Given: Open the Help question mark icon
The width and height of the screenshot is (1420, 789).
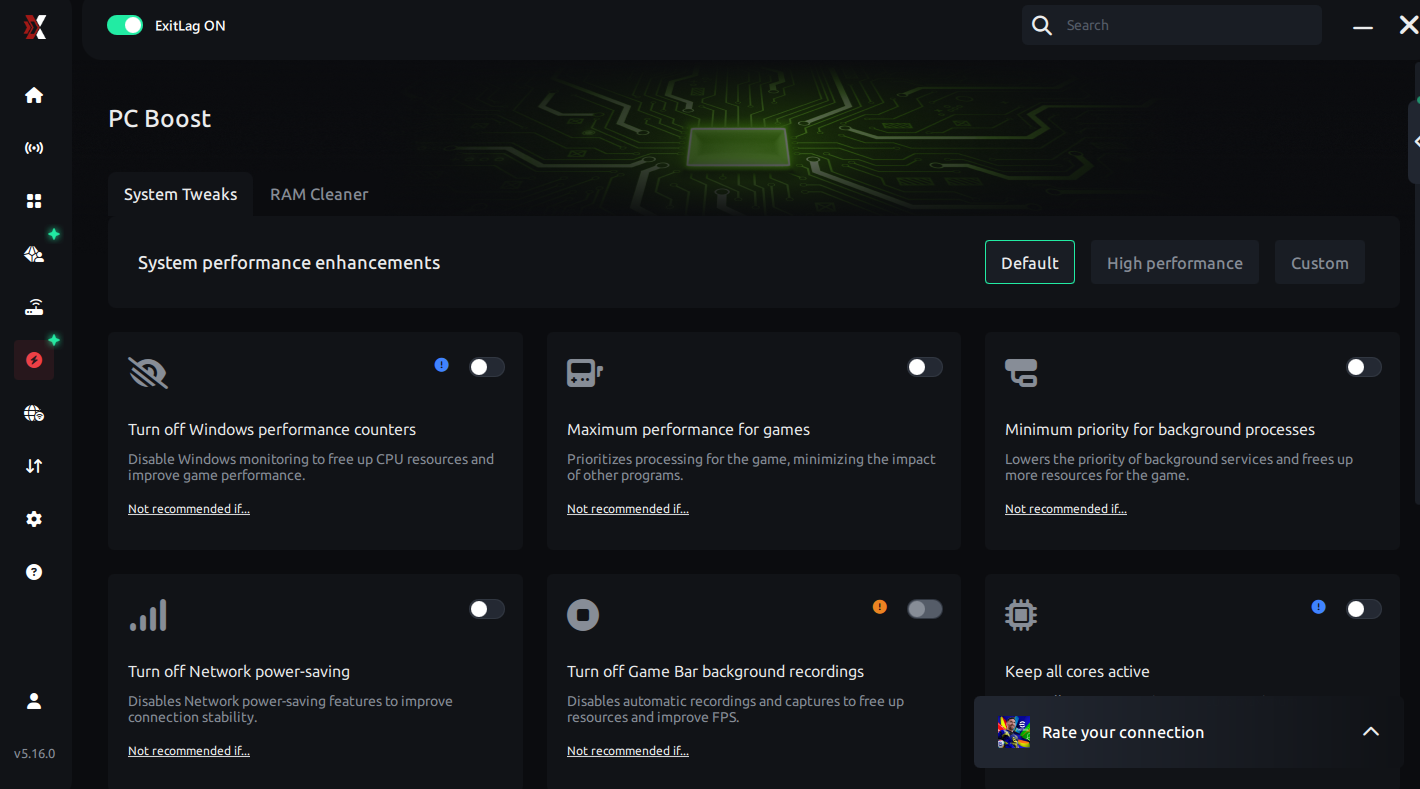Looking at the screenshot, I should (34, 572).
